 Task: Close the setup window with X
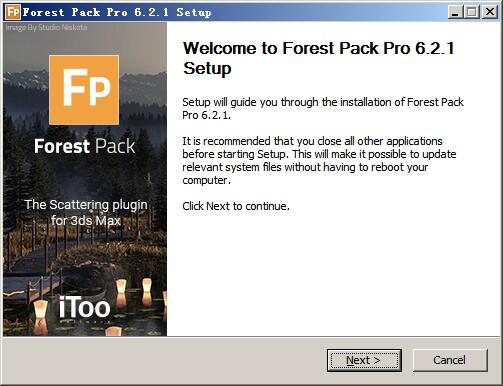click(490, 12)
